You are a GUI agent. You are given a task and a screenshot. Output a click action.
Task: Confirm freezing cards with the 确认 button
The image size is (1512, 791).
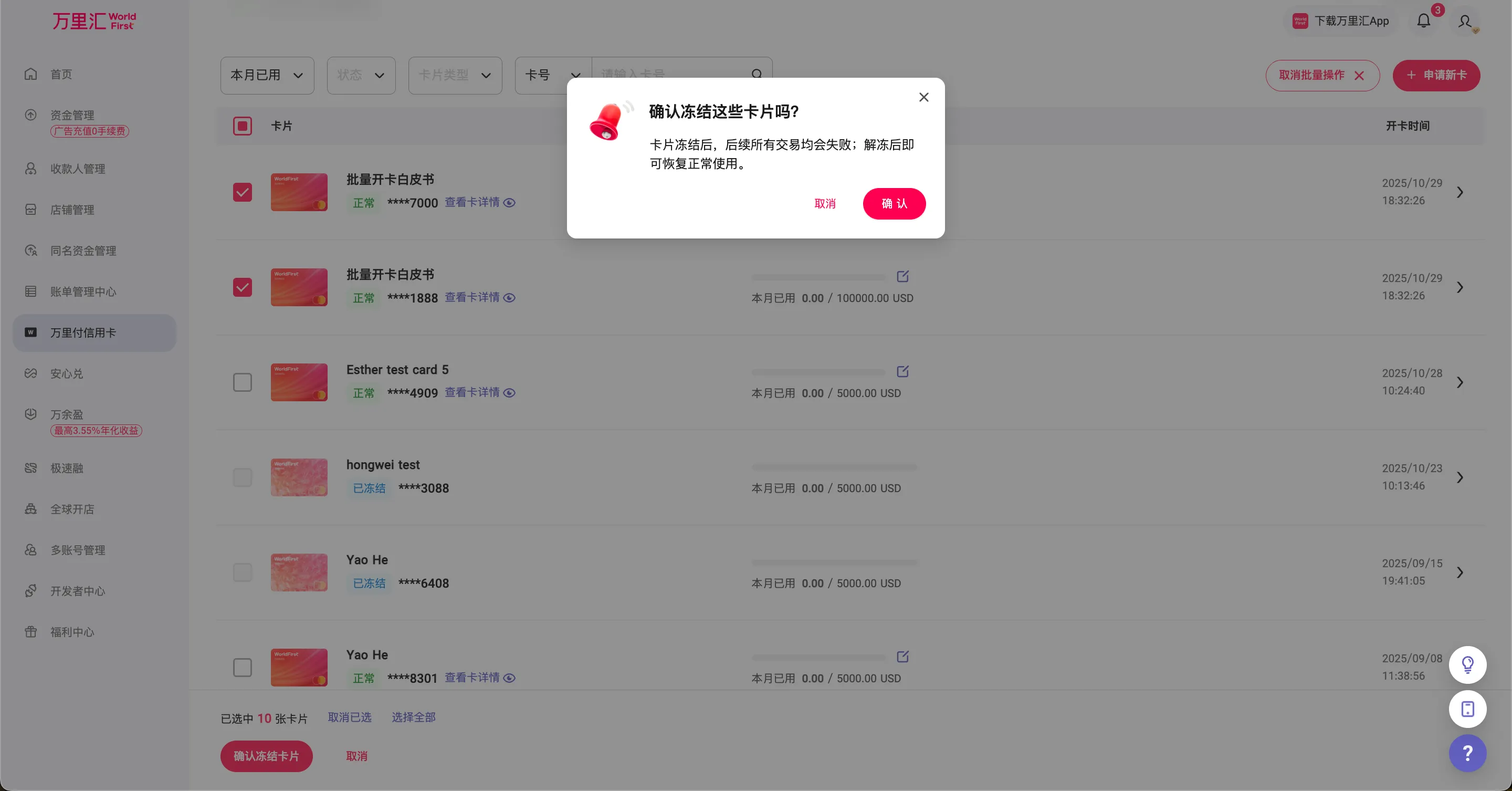coord(894,203)
